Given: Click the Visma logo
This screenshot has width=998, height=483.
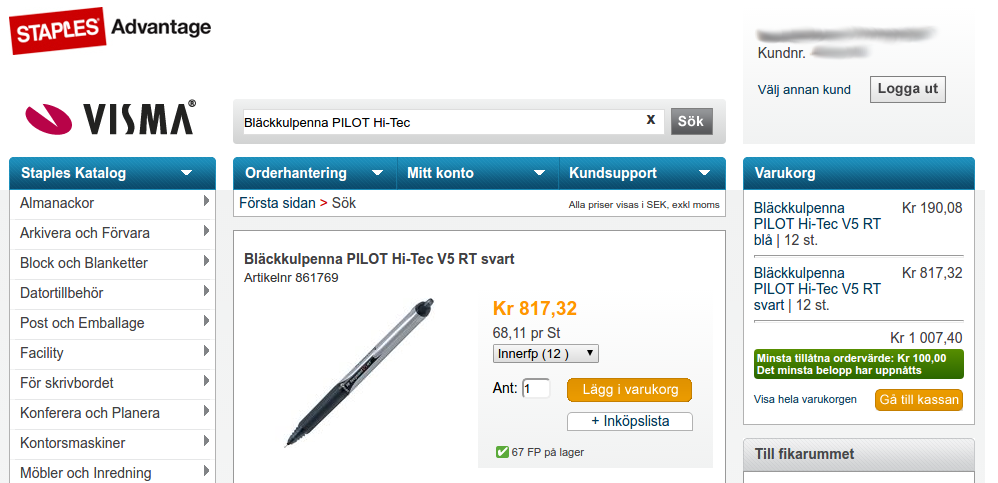Looking at the screenshot, I should (110, 118).
